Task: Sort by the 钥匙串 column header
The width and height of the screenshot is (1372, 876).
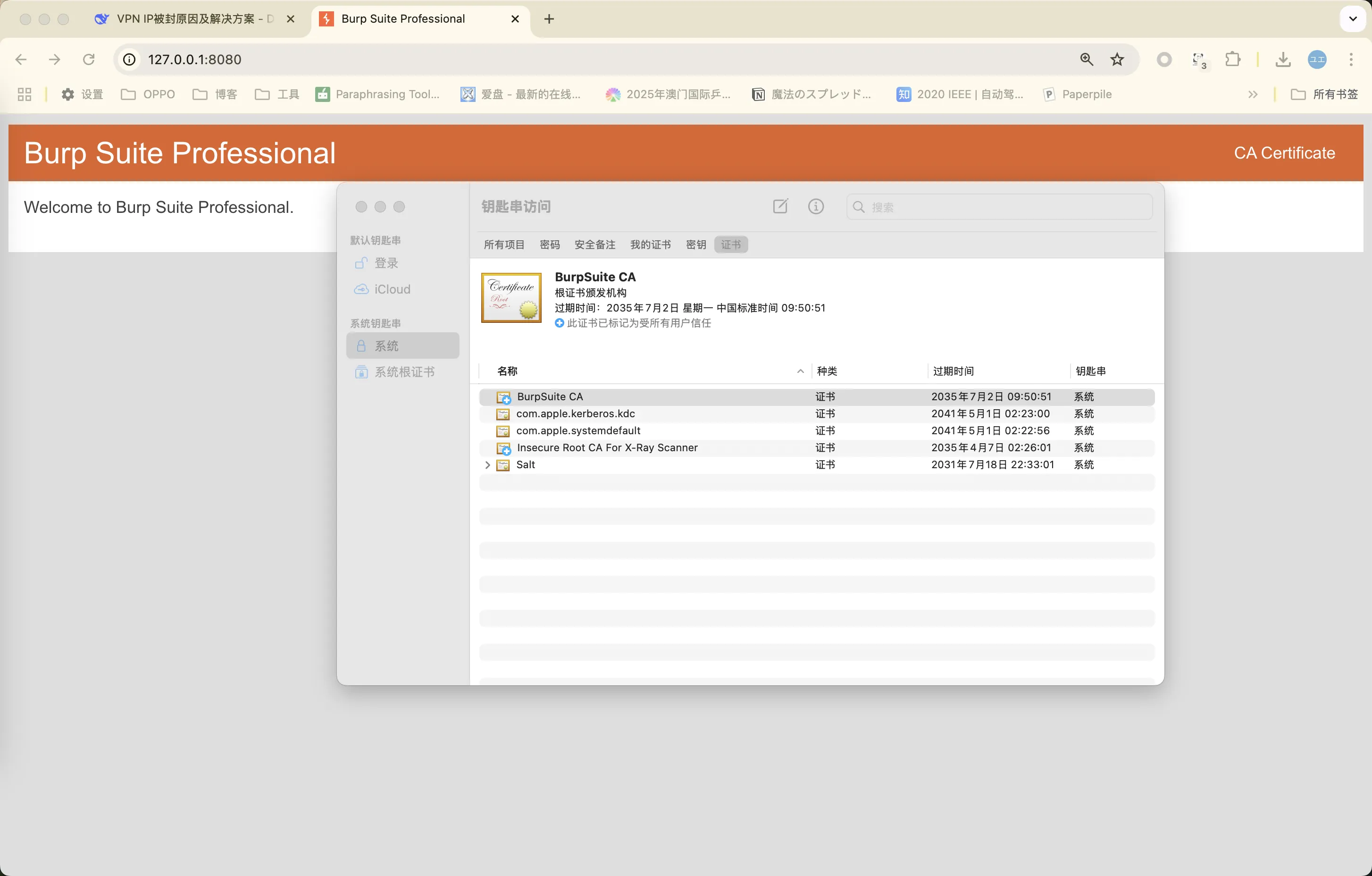Action: pyautogui.click(x=1113, y=371)
